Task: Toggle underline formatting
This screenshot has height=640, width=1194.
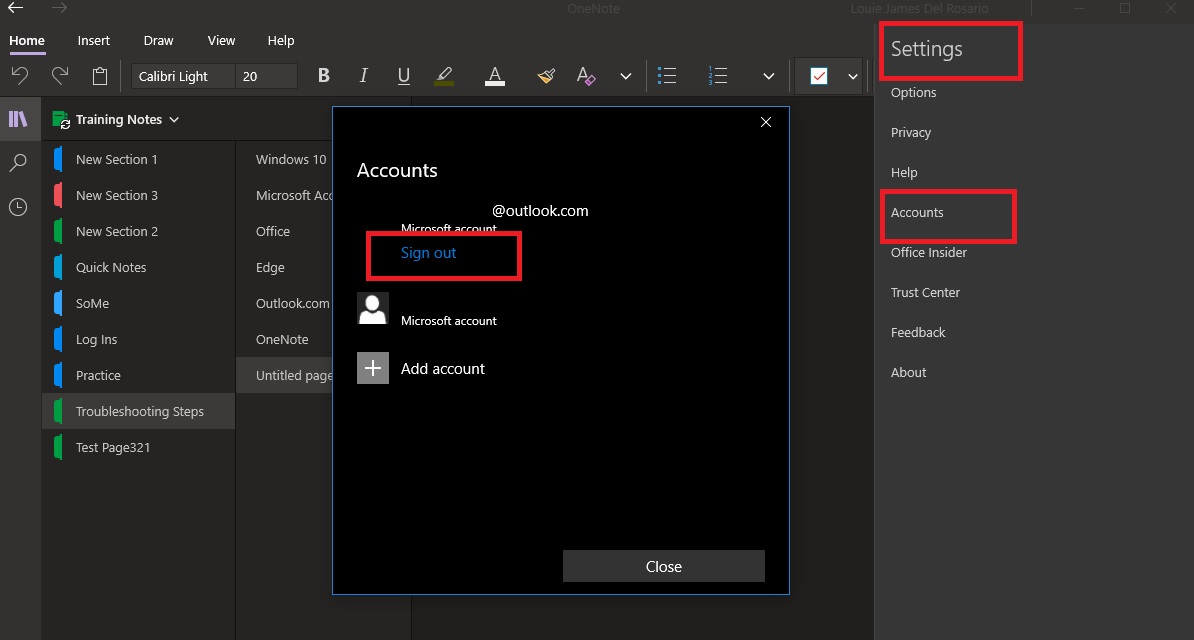Action: point(404,75)
